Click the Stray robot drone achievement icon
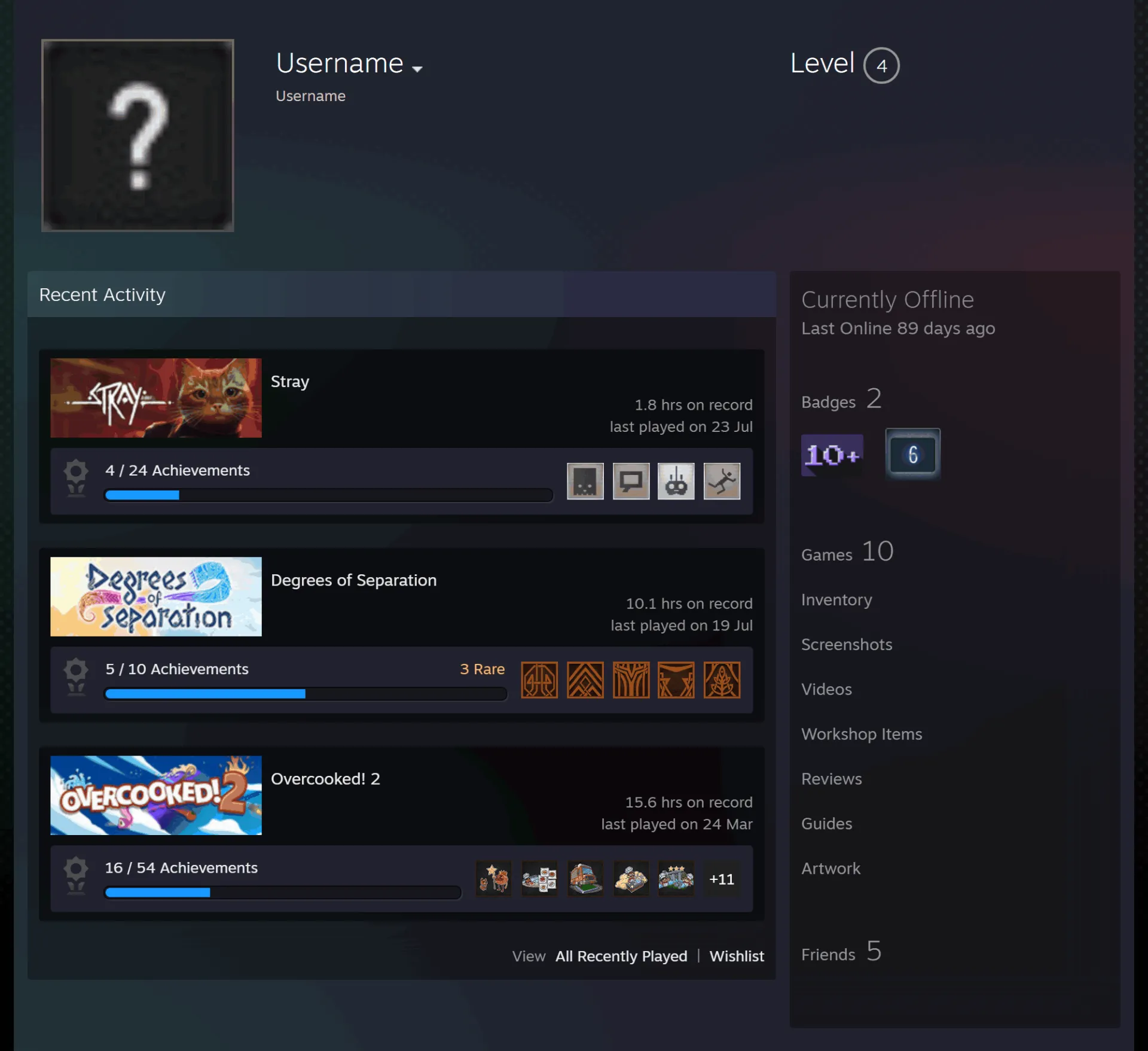Viewport: 1148px width, 1051px height. (x=676, y=481)
